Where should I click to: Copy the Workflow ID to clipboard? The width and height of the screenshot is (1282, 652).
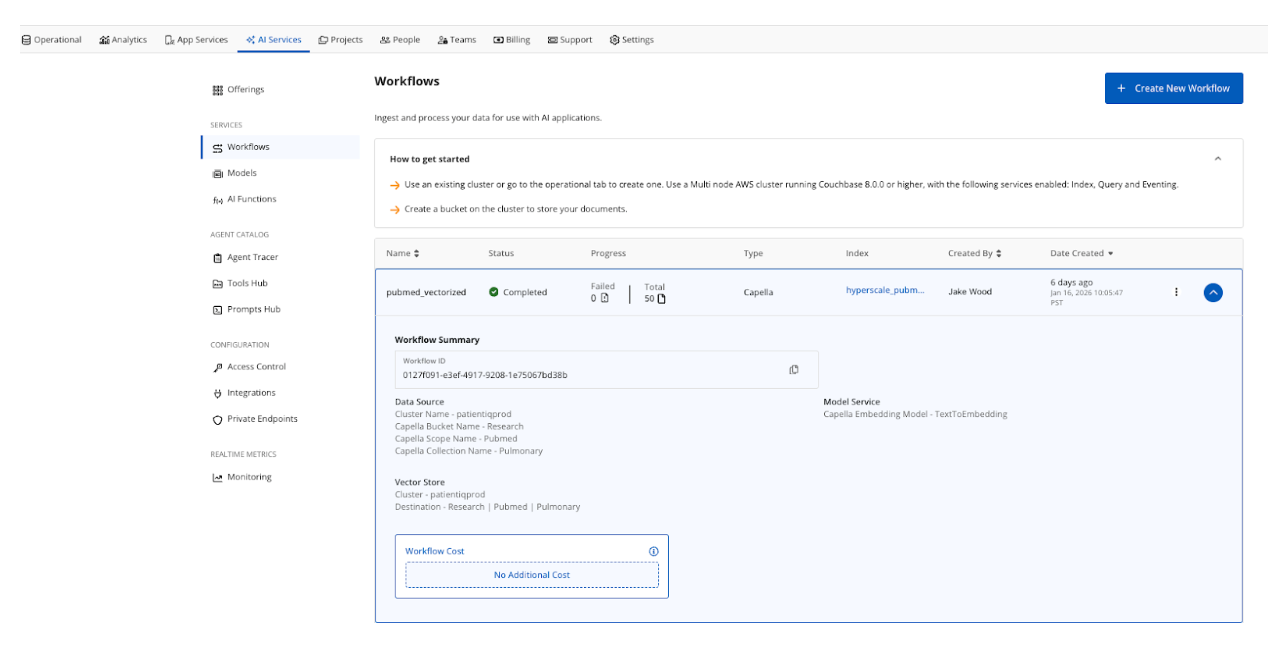click(794, 369)
